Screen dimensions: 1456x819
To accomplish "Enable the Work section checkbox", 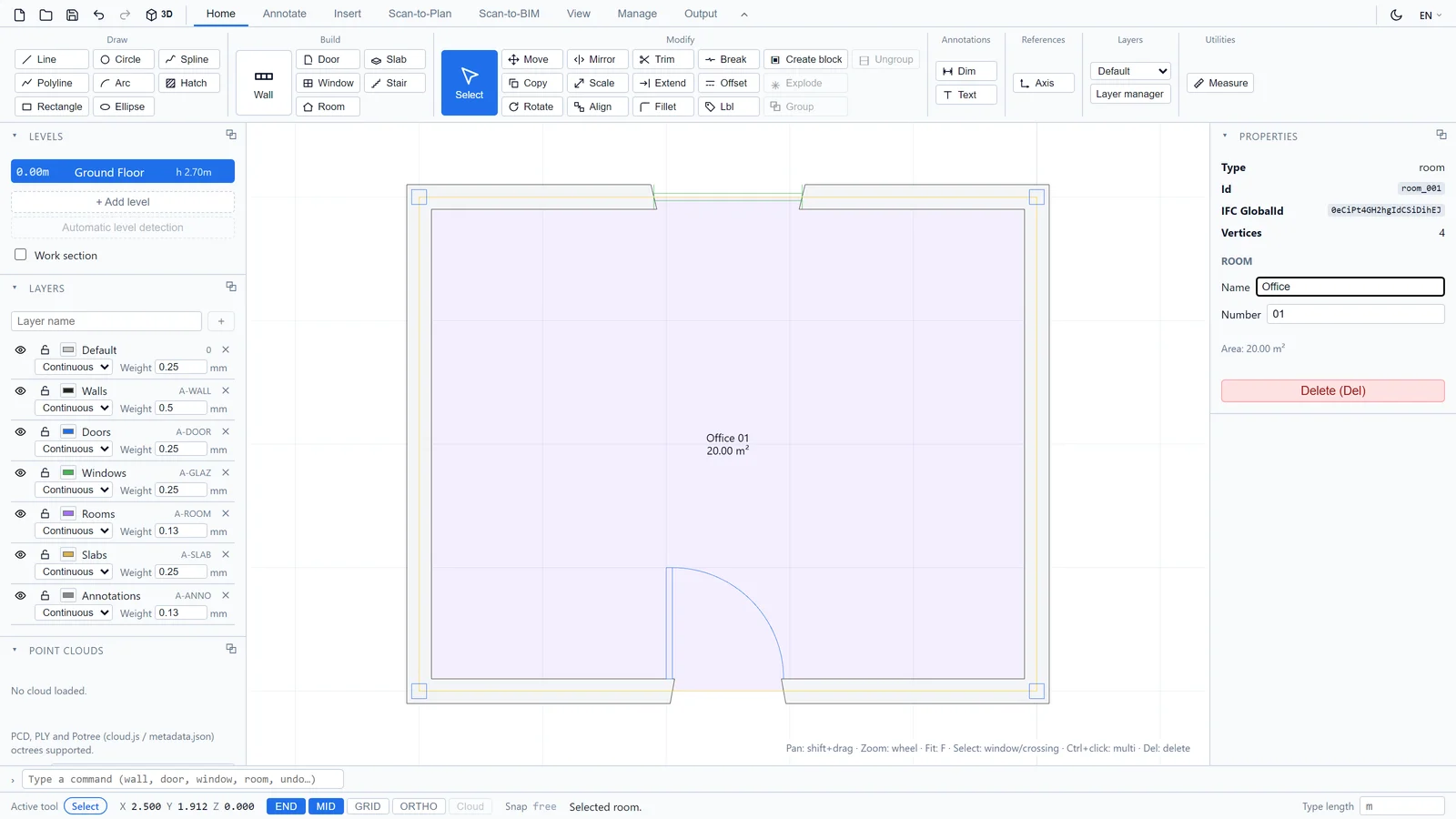I will [x=20, y=255].
